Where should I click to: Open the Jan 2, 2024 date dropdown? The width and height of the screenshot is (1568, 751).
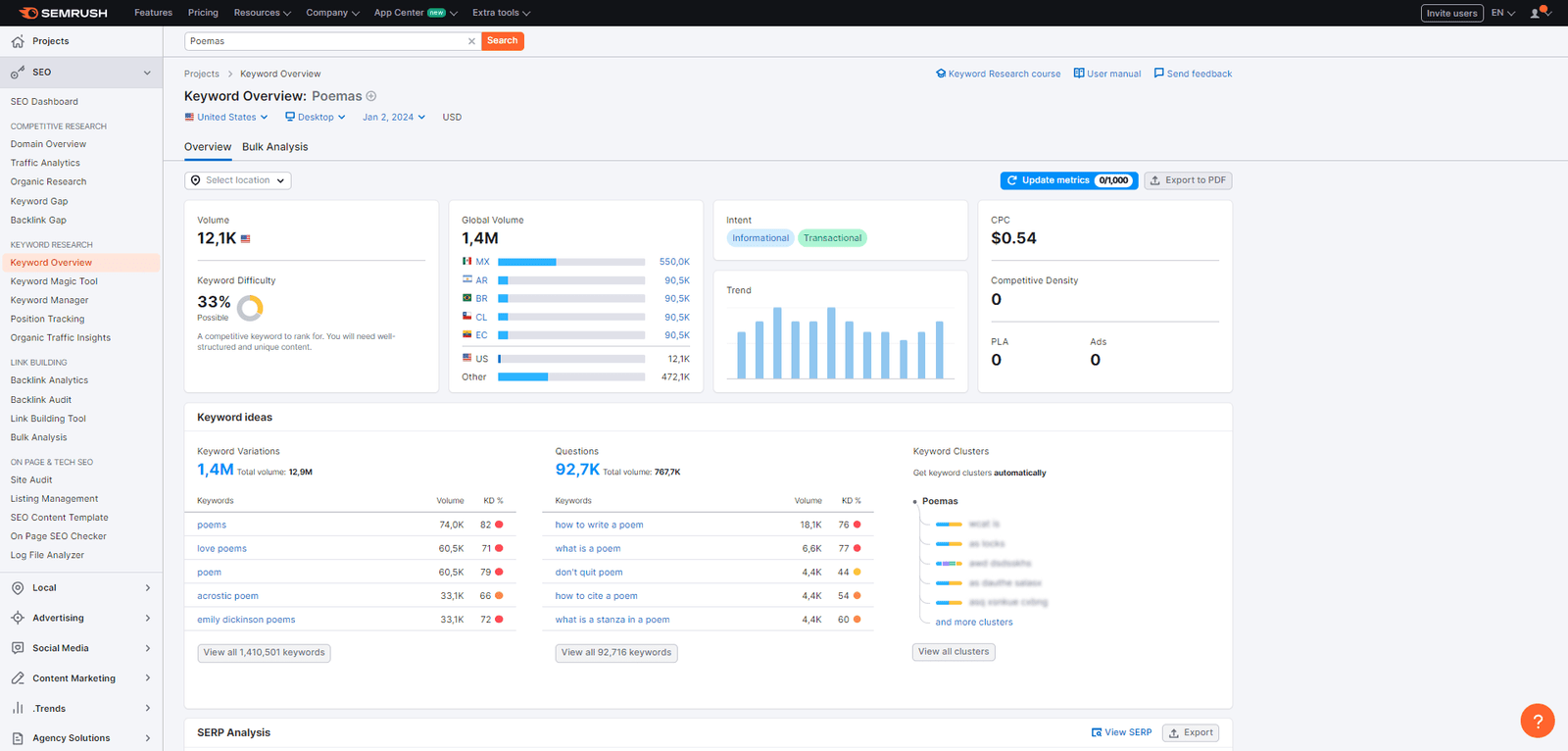pyautogui.click(x=394, y=117)
